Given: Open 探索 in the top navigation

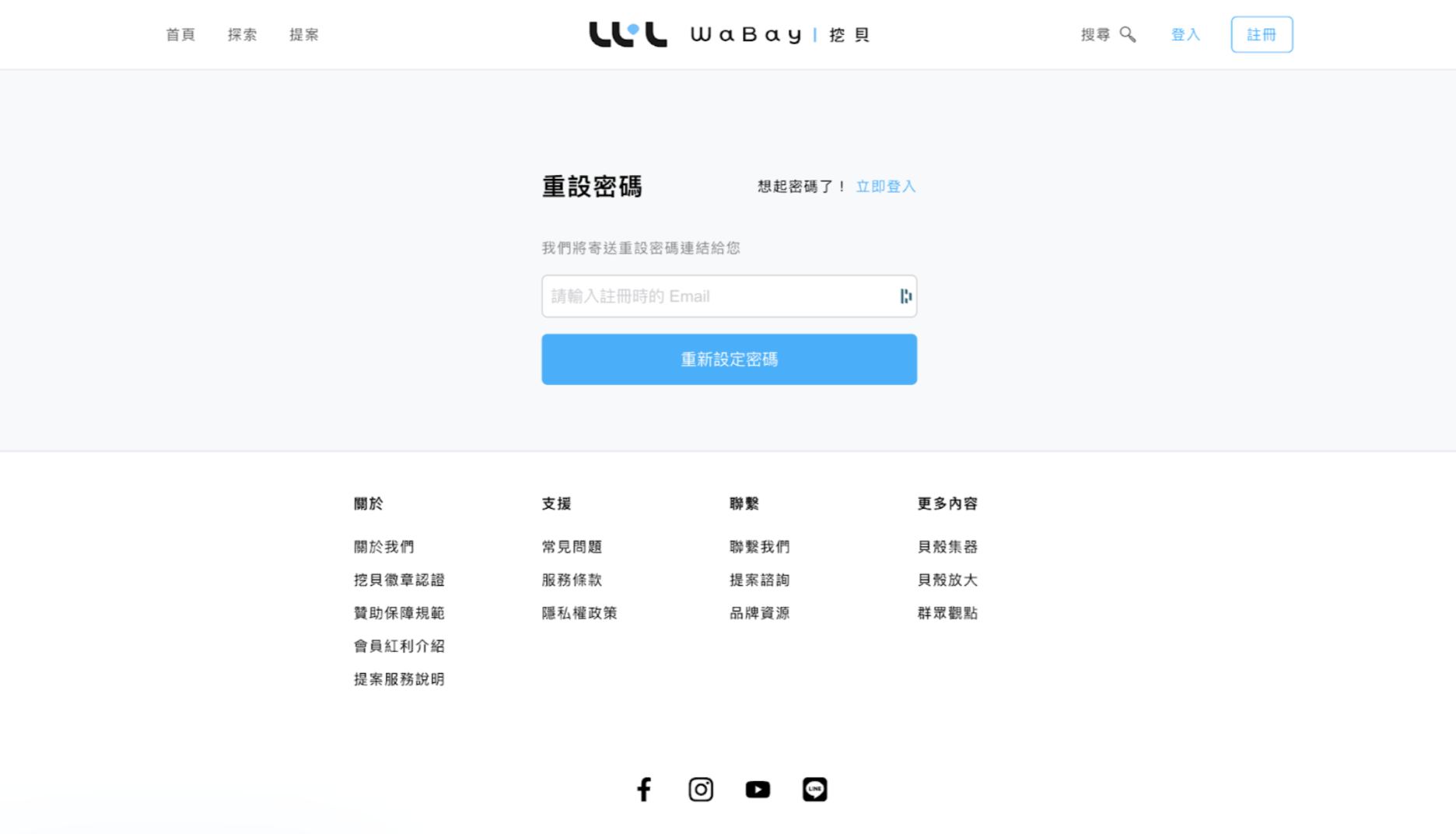Looking at the screenshot, I should pos(242,34).
